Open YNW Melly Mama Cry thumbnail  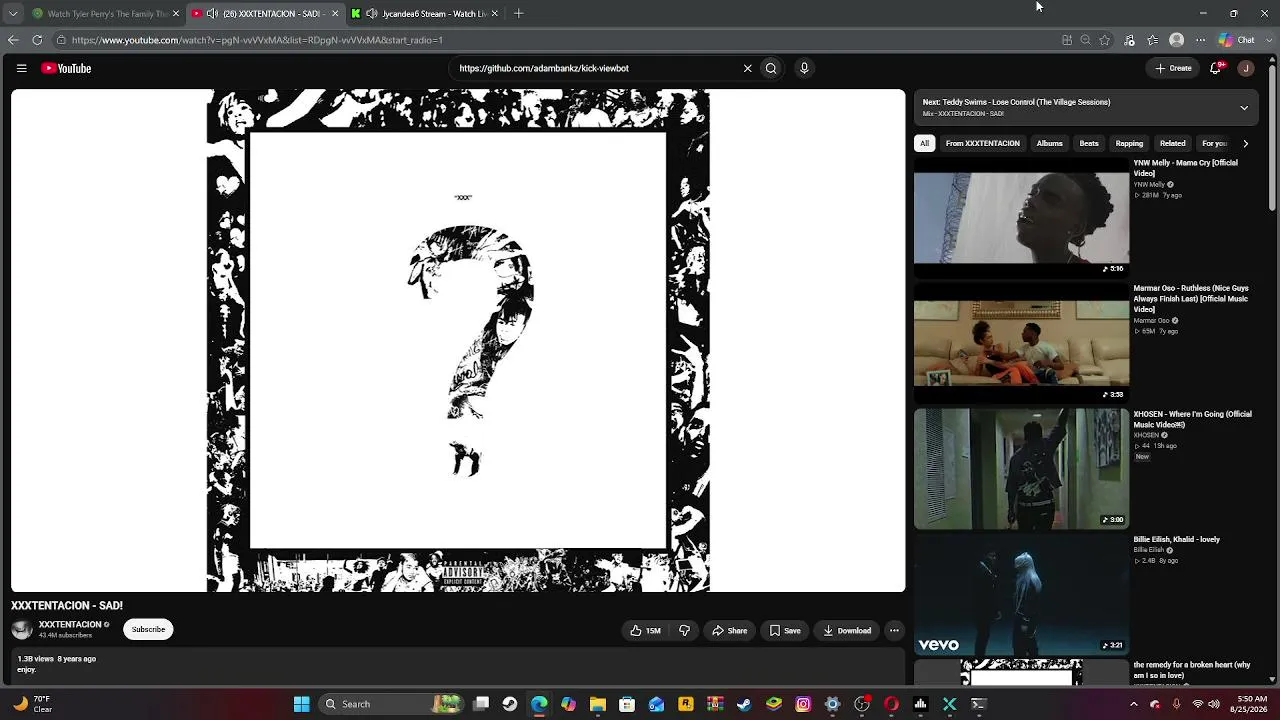[1021, 217]
